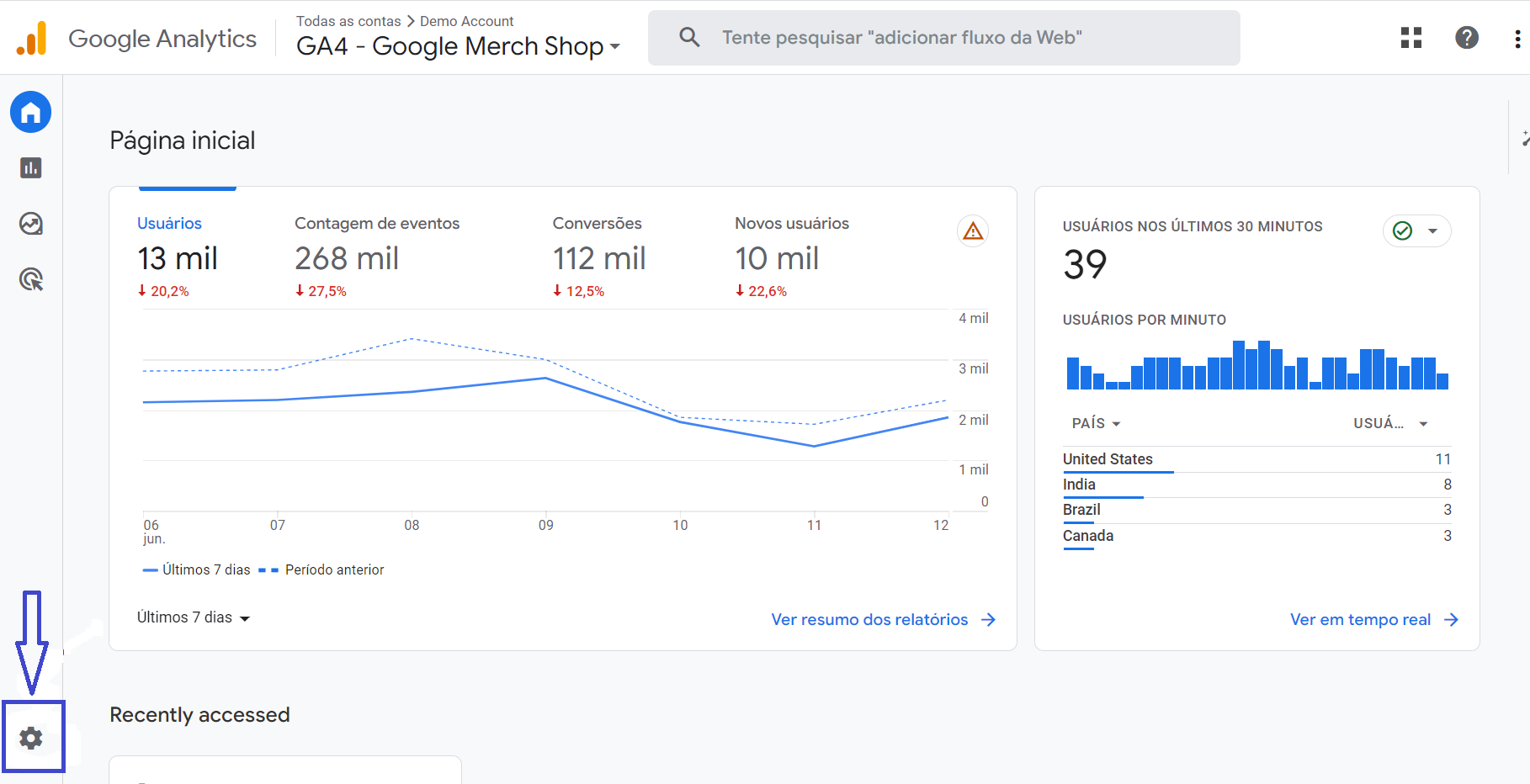Open the Admin gear icon
The width and height of the screenshot is (1530, 784).
(x=31, y=739)
